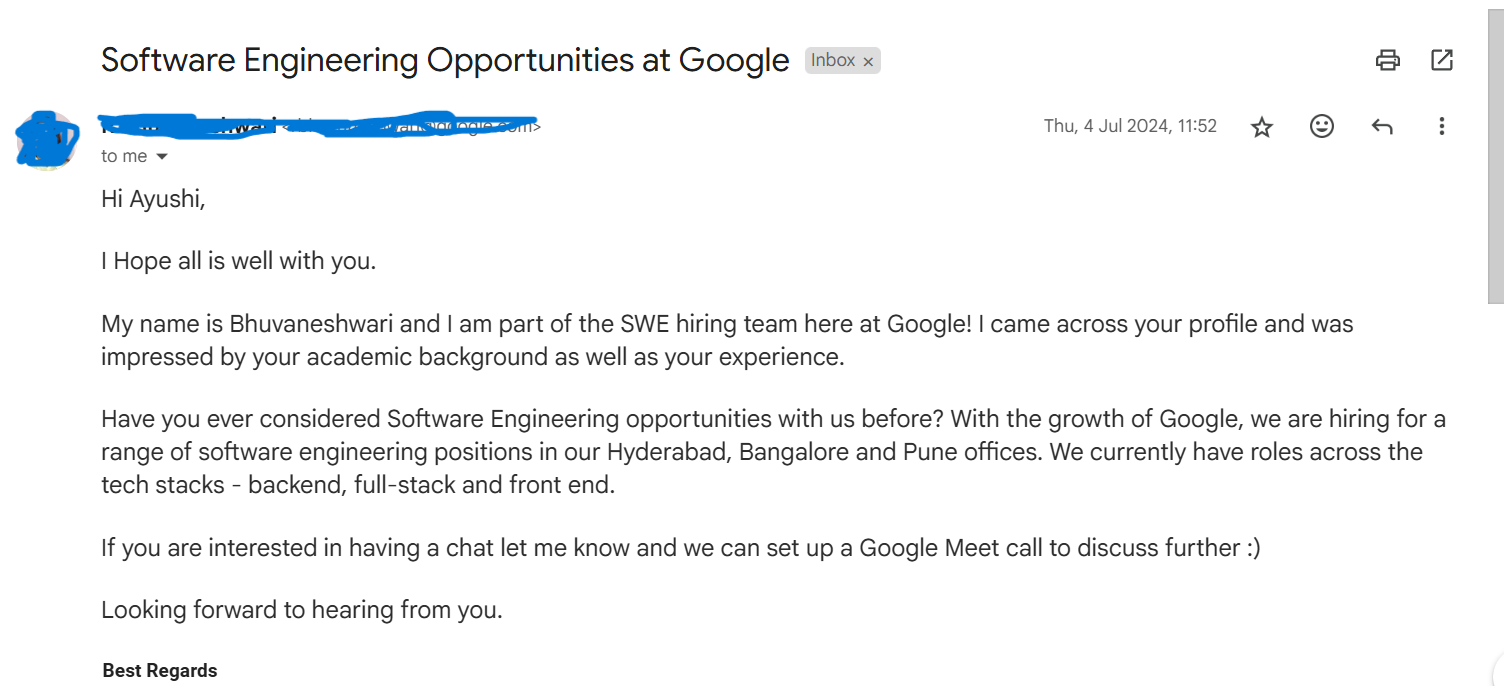Remove the Inbox label with its x
Screen dimensions: 1504x686
coord(868,61)
